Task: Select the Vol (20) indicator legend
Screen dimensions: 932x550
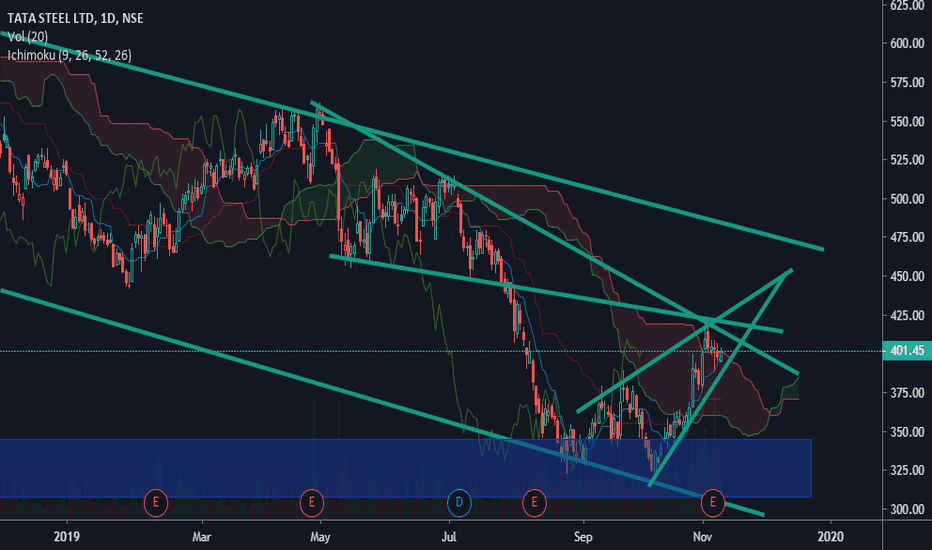Action: click(28, 37)
